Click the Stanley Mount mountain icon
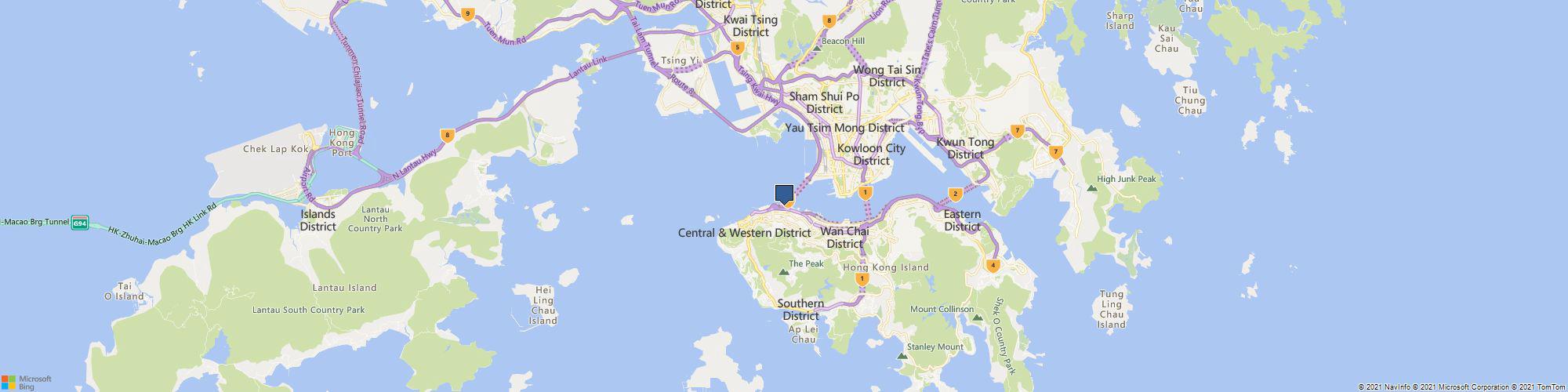 click(901, 356)
